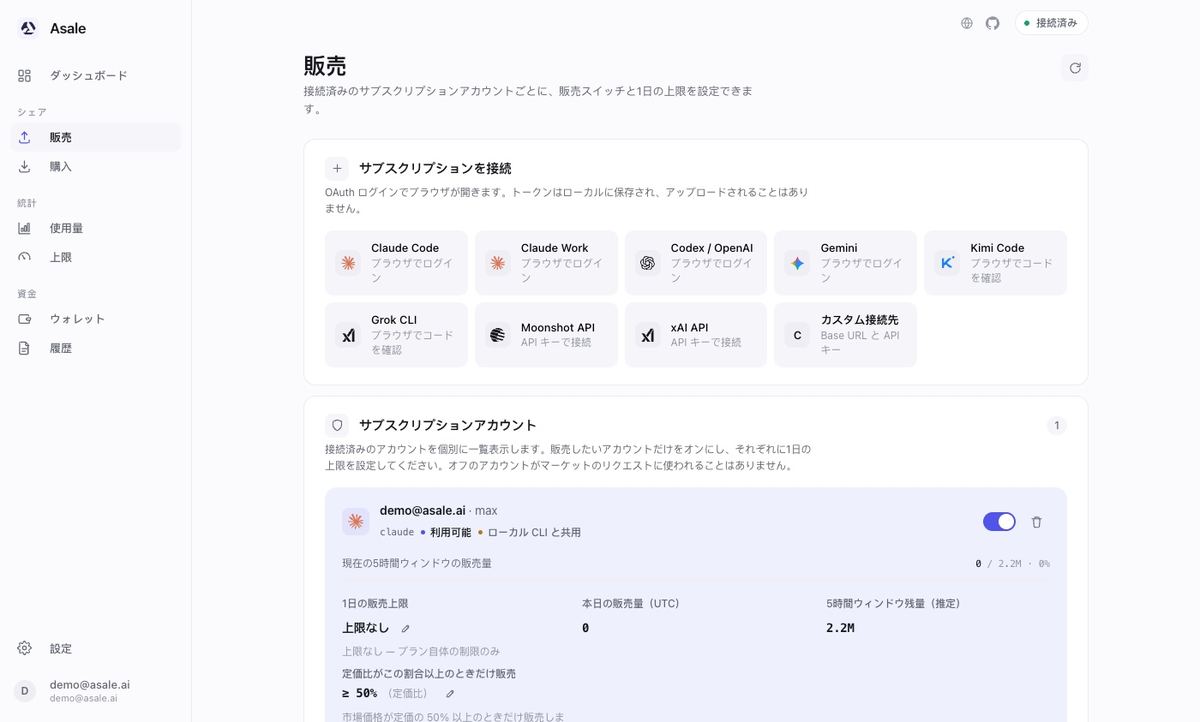Click the Gemini sparkle icon

point(797,263)
